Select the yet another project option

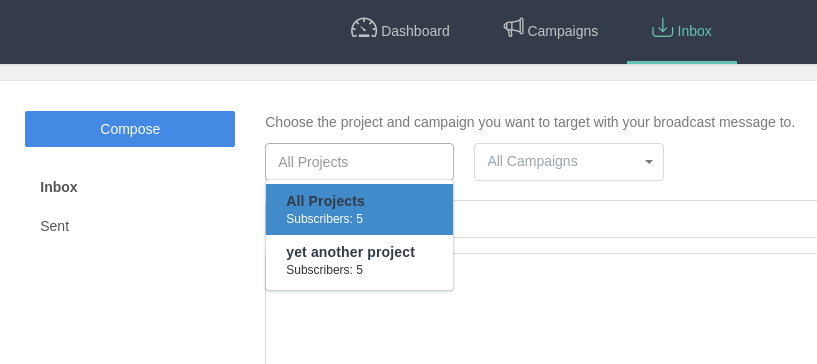pyautogui.click(x=360, y=260)
